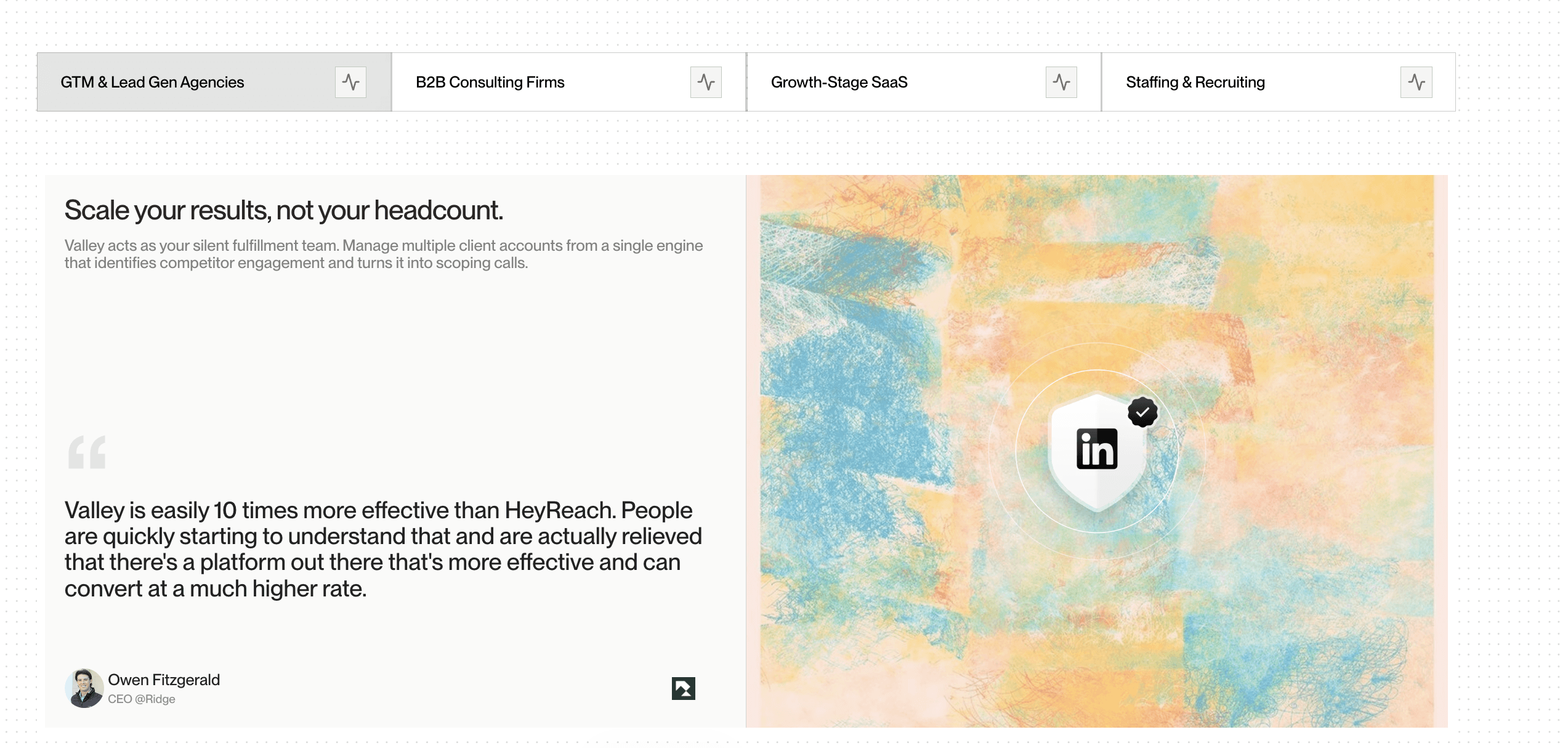Click the 'Scale your results' headline
The height and width of the screenshot is (748, 1568).
[x=283, y=210]
